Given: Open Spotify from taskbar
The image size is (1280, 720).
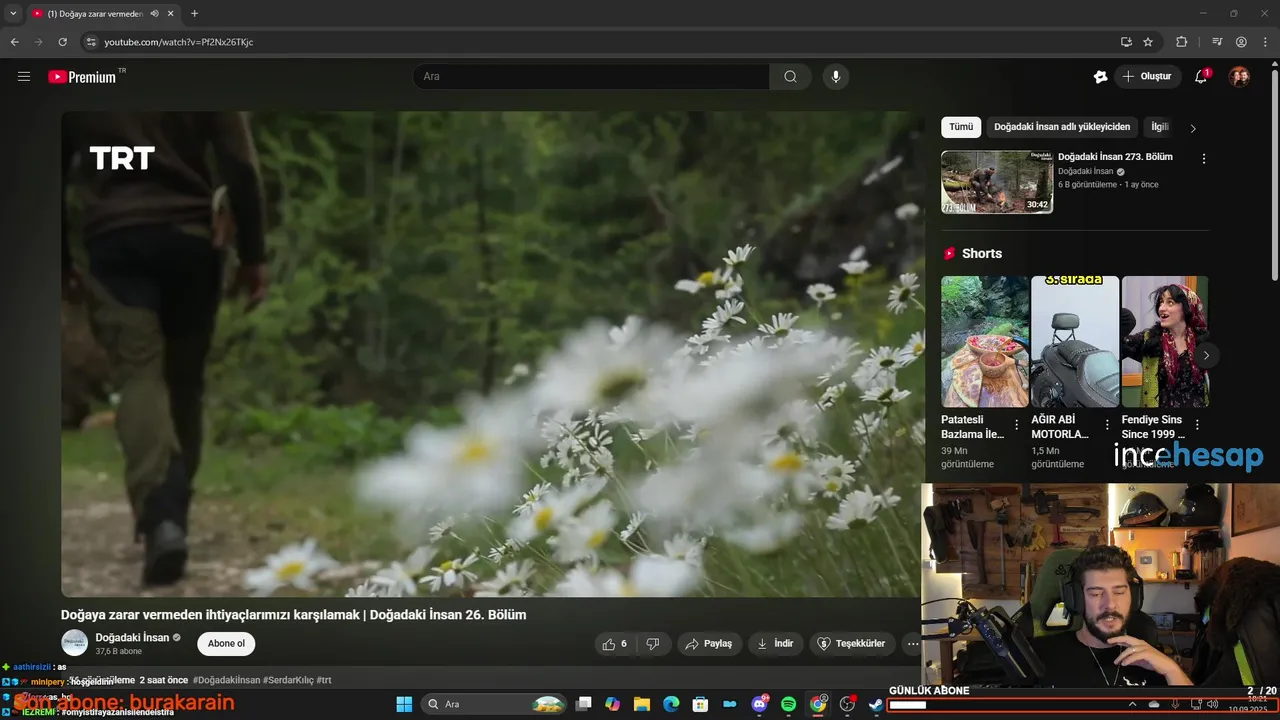Looking at the screenshot, I should click(788, 704).
